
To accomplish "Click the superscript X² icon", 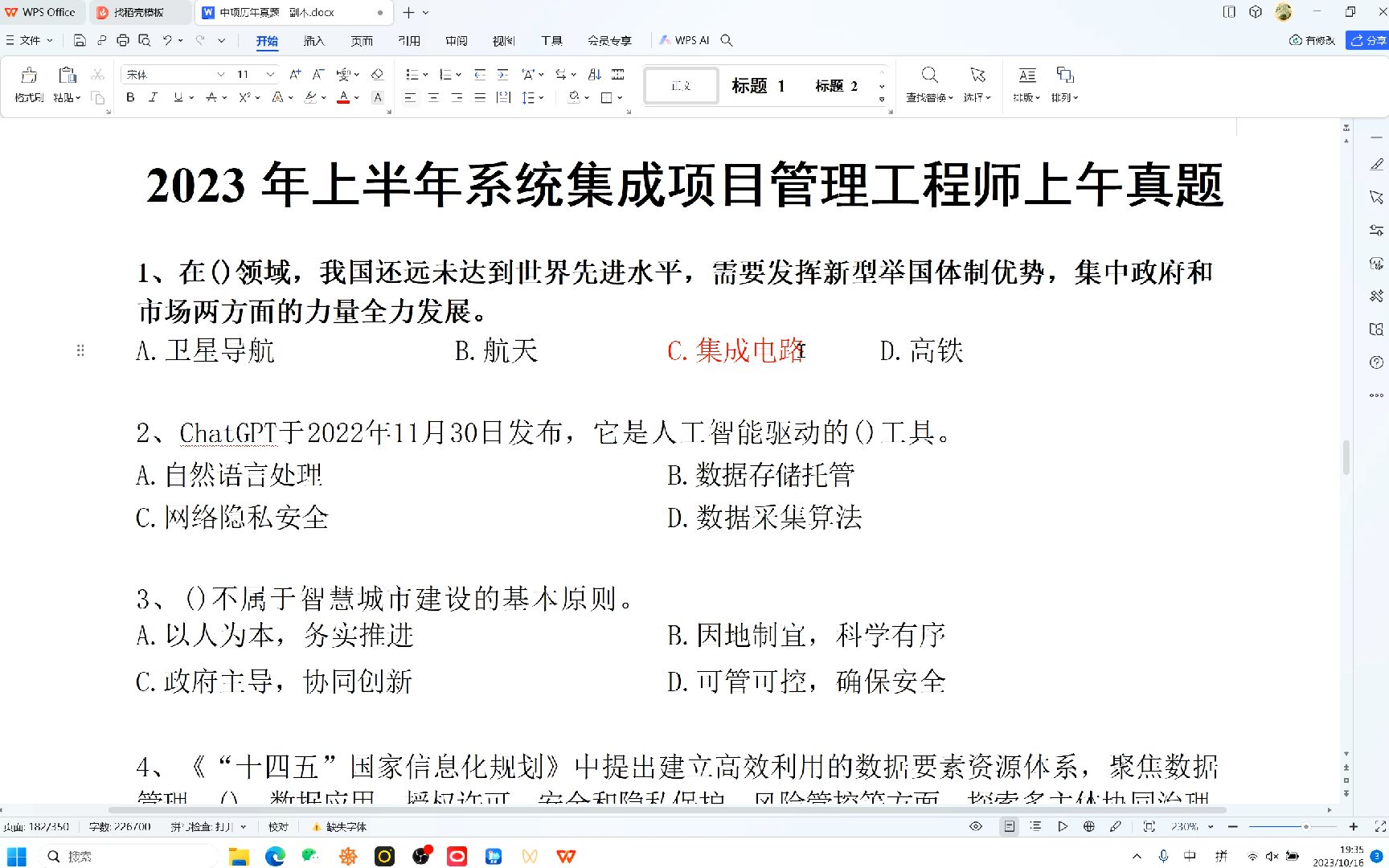I will pyautogui.click(x=245, y=97).
